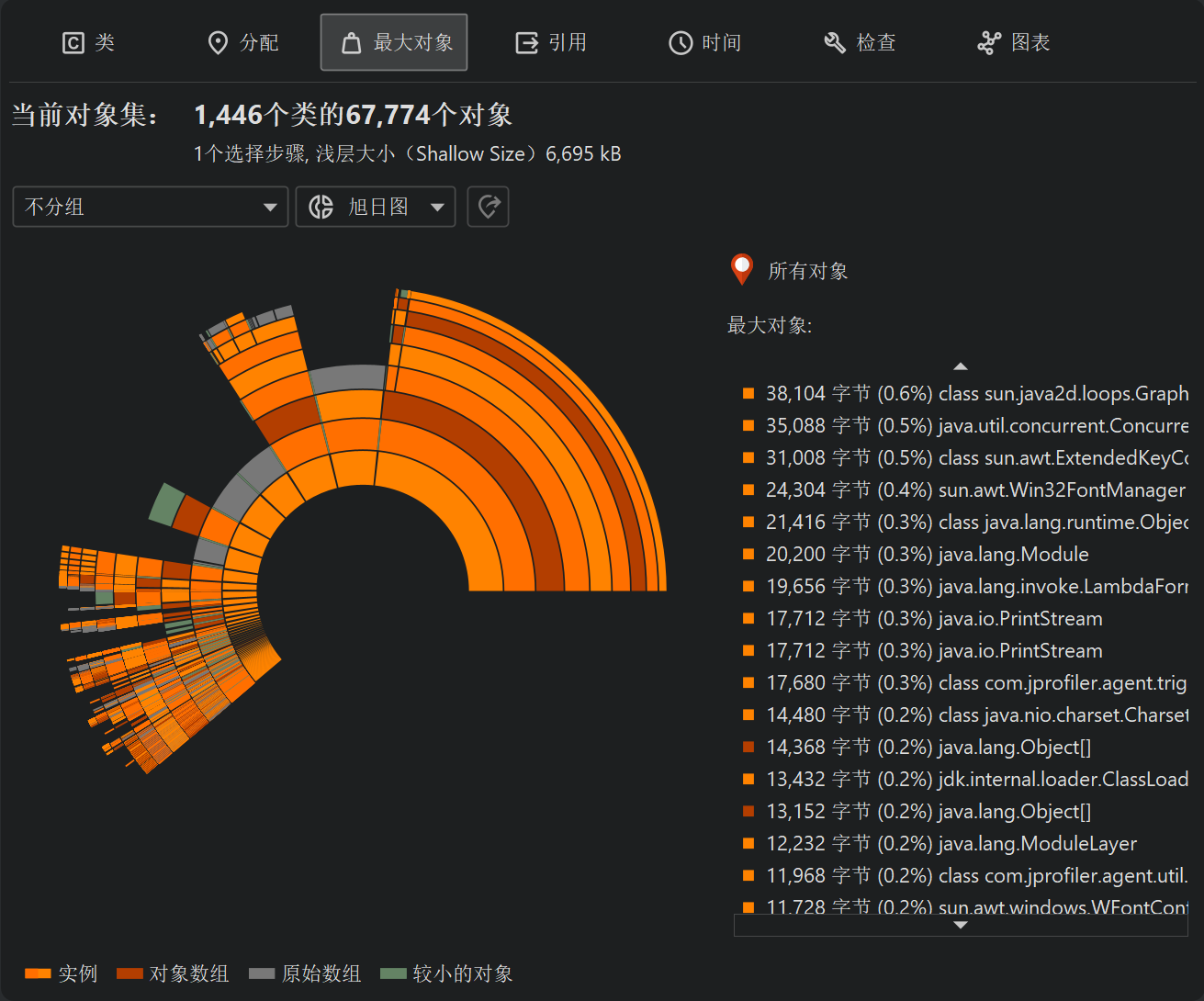Click the 检查 wrench inspection icon
The width and height of the screenshot is (1204, 1001).
(834, 43)
